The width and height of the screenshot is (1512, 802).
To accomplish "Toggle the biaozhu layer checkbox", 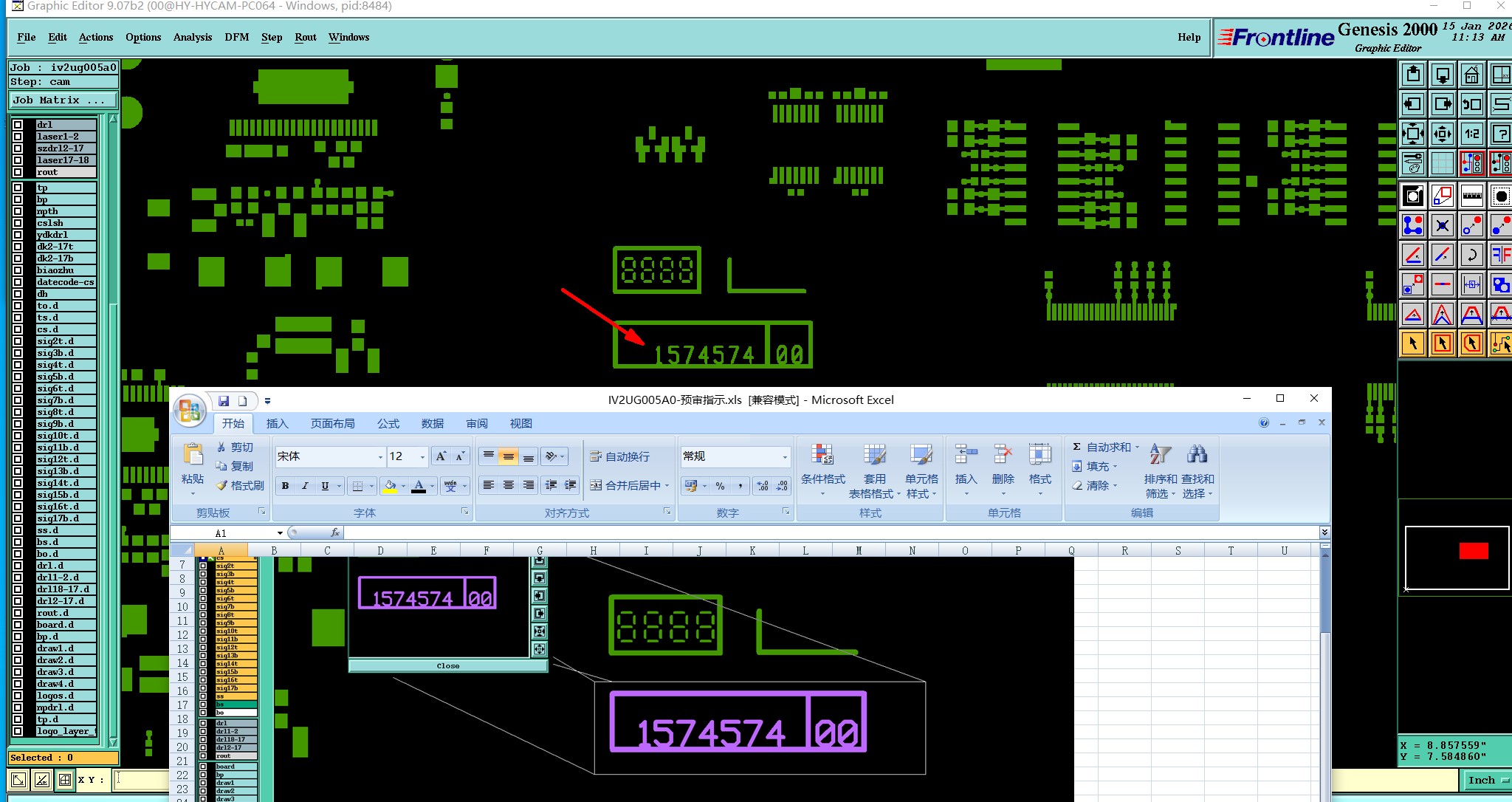I will (x=18, y=270).
